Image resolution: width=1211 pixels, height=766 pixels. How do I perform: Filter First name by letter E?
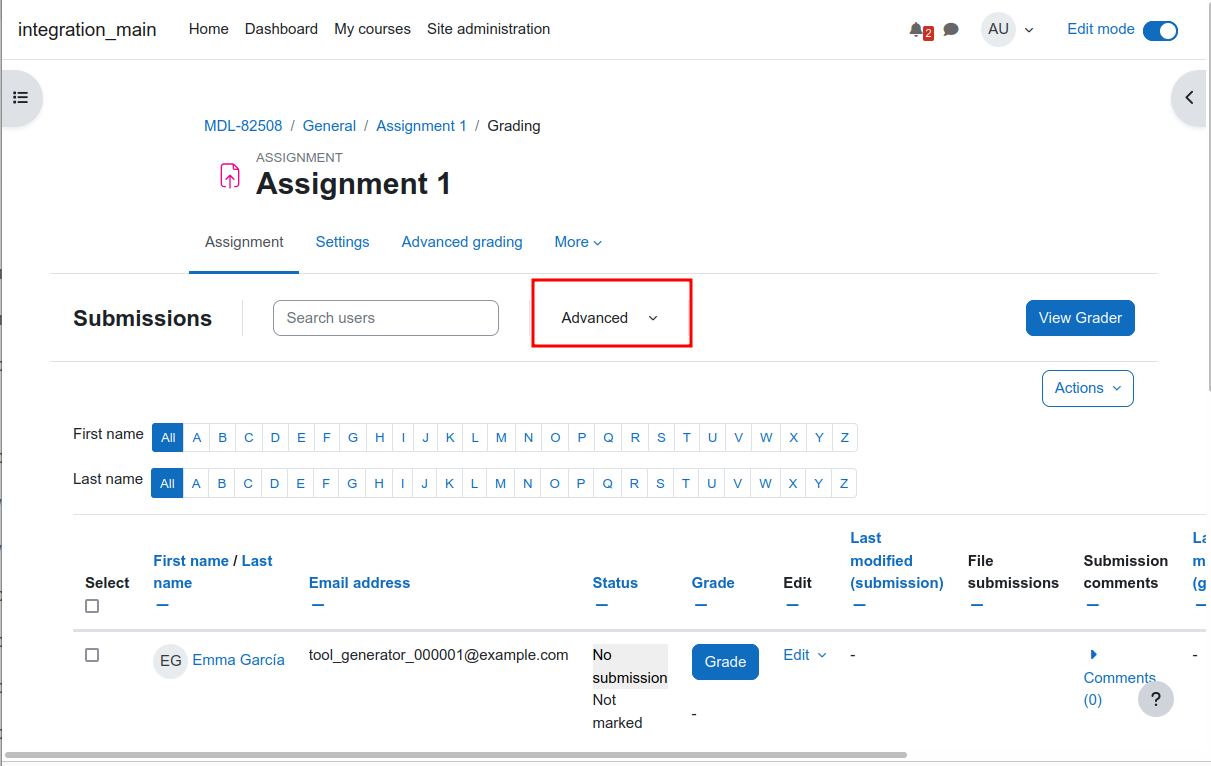(x=301, y=438)
